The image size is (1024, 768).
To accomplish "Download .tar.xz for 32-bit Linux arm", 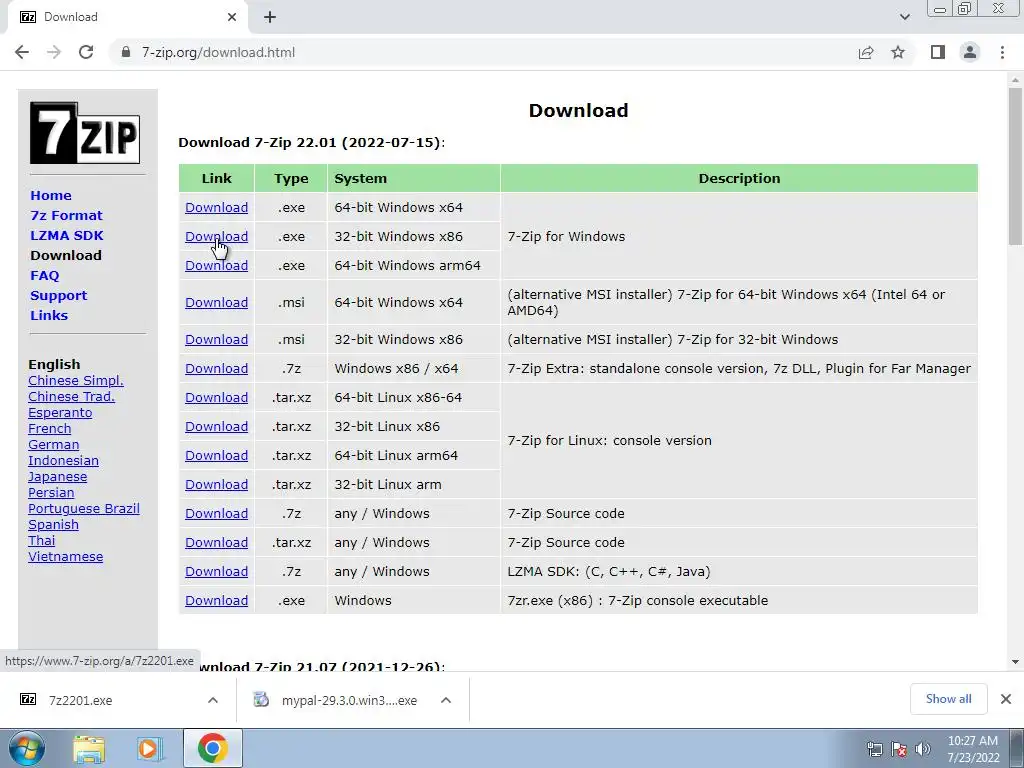I will pyautogui.click(x=216, y=485).
